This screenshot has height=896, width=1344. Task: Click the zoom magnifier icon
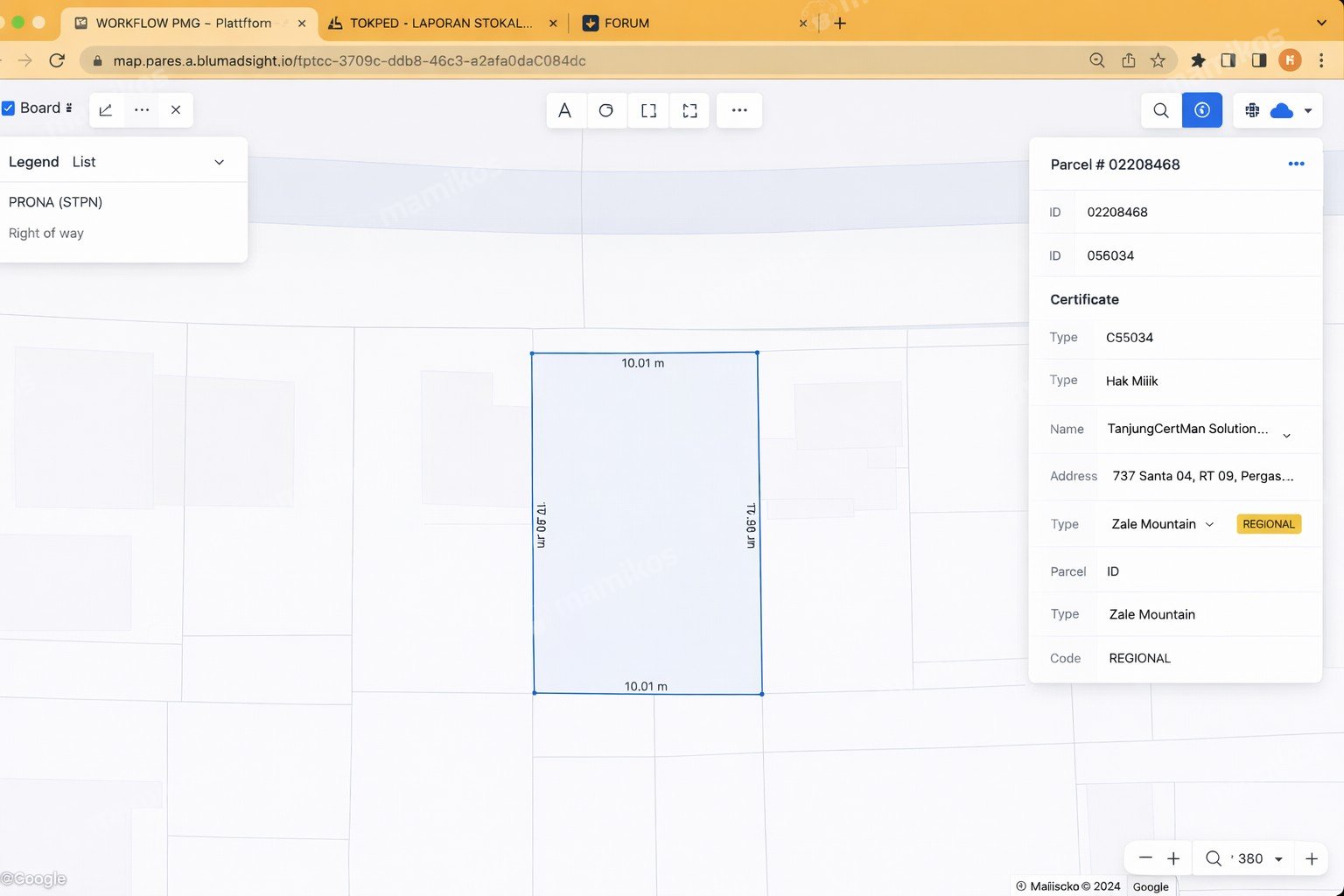[x=1213, y=858]
